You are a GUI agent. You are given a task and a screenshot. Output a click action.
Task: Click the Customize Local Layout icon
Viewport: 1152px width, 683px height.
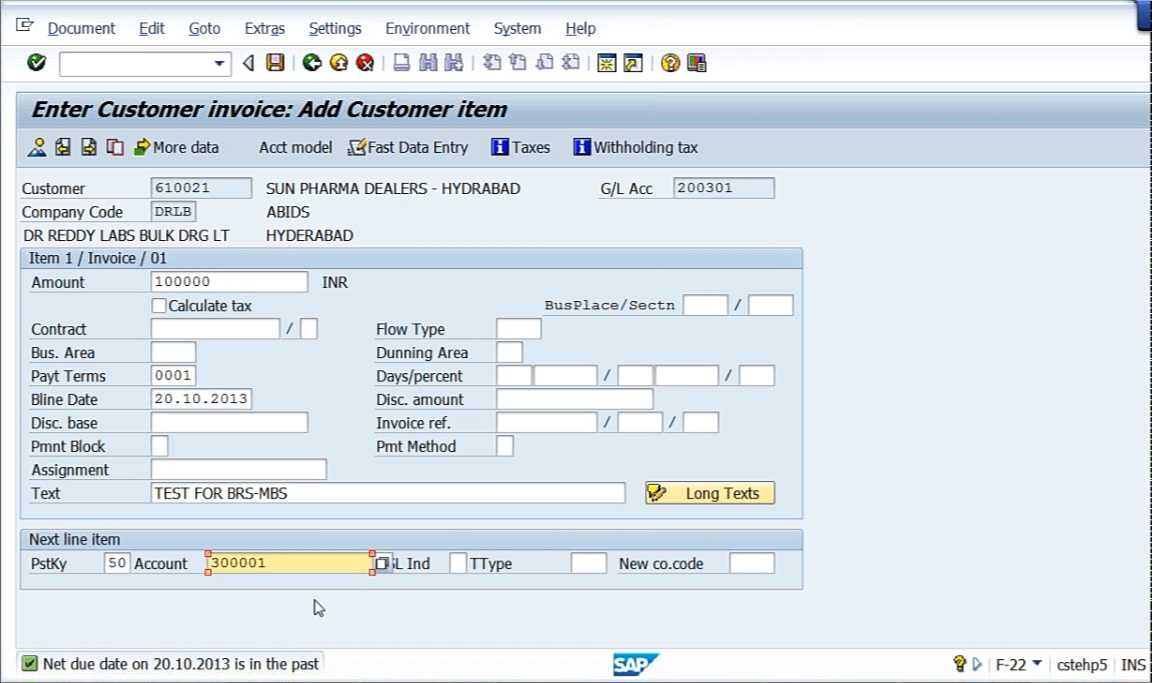(696, 63)
